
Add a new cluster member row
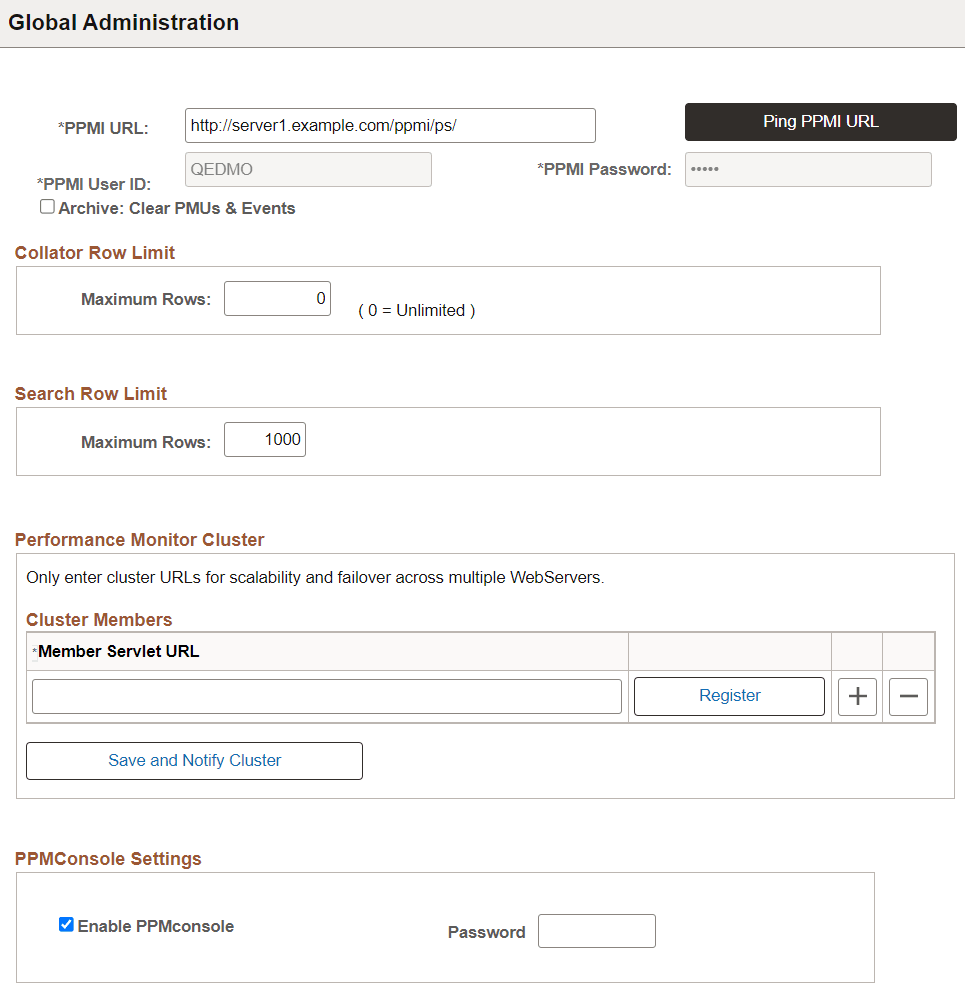tap(857, 696)
